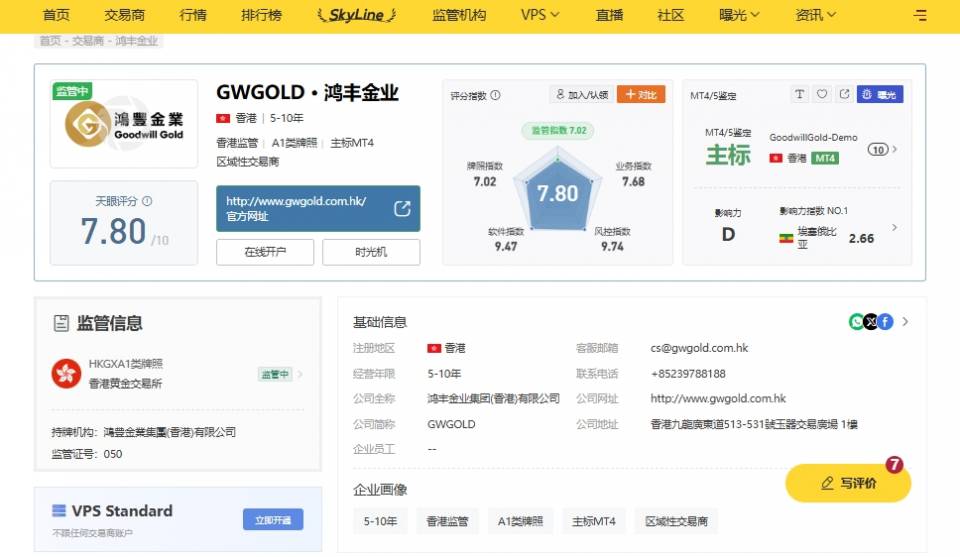Click the blue 曝光 button

pyautogui.click(x=880, y=94)
